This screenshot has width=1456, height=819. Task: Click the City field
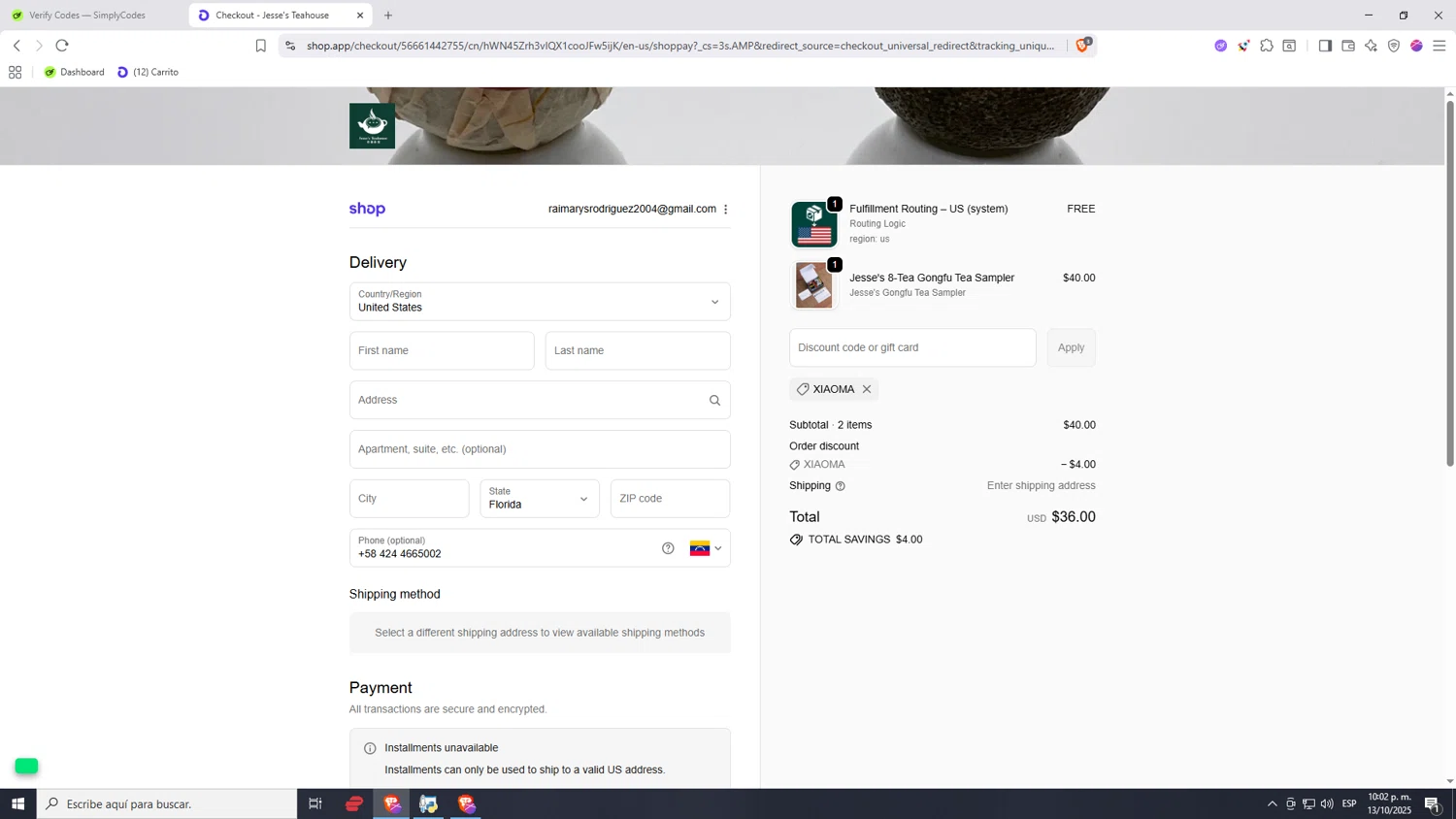[410, 499]
